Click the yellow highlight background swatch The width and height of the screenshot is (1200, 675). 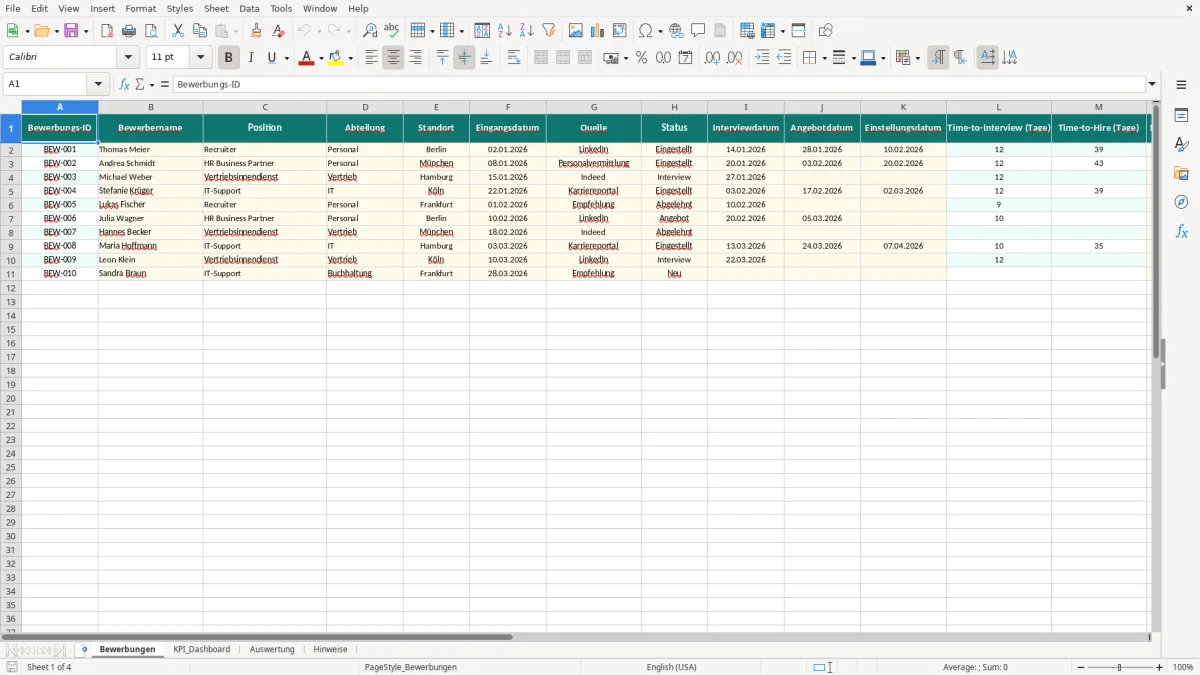tap(336, 58)
